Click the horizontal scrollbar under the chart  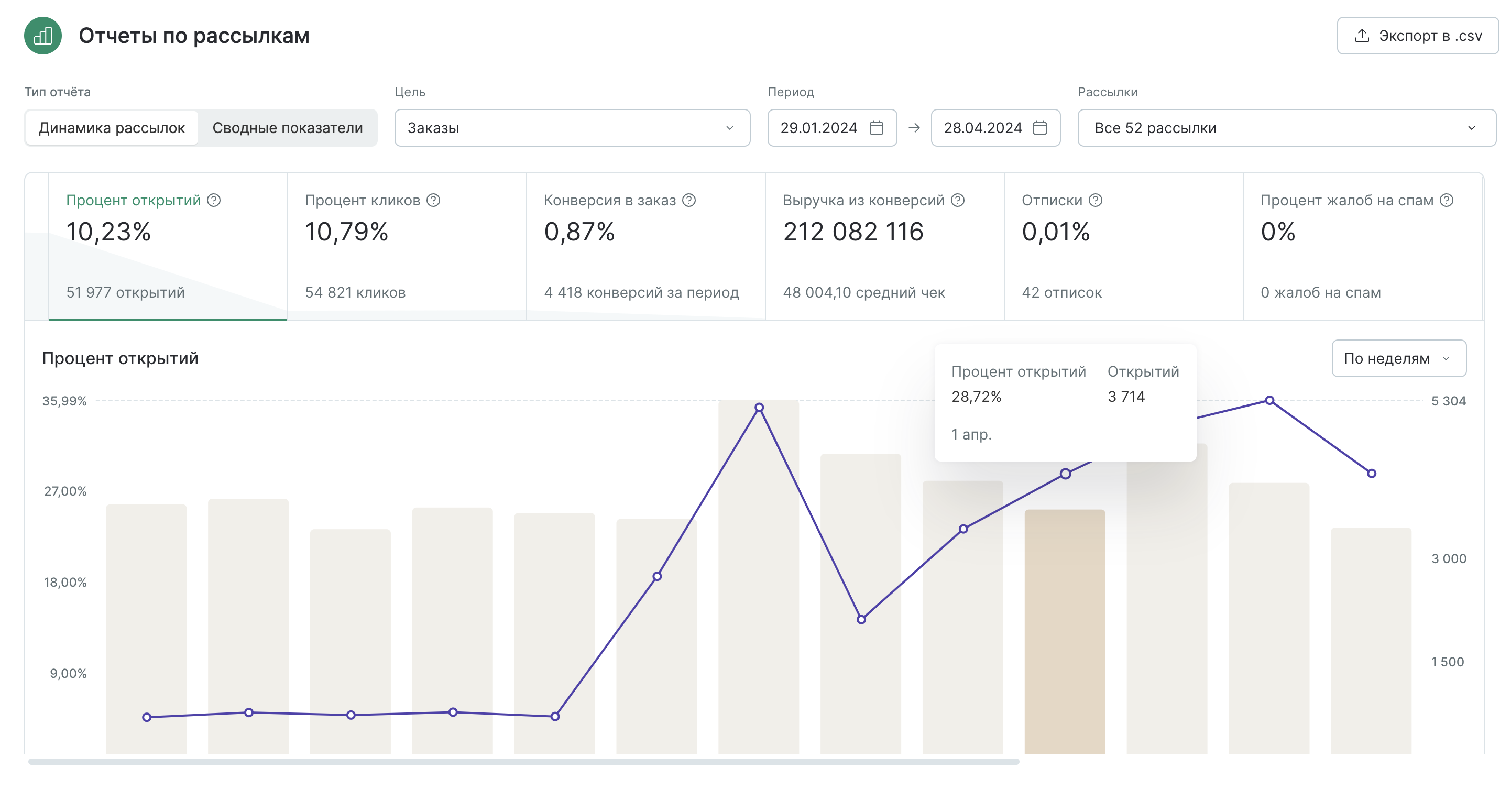tap(524, 762)
